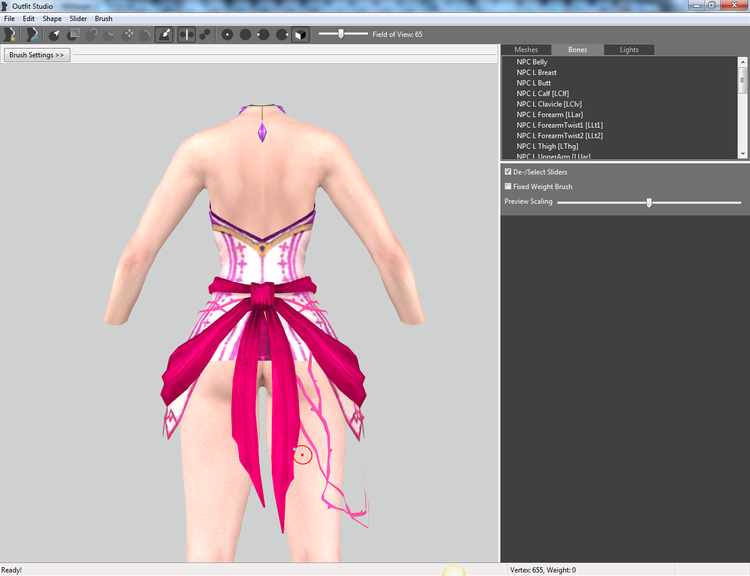Select NPC L Calf [LClf] bone
This screenshot has height=576, width=750.
[543, 93]
